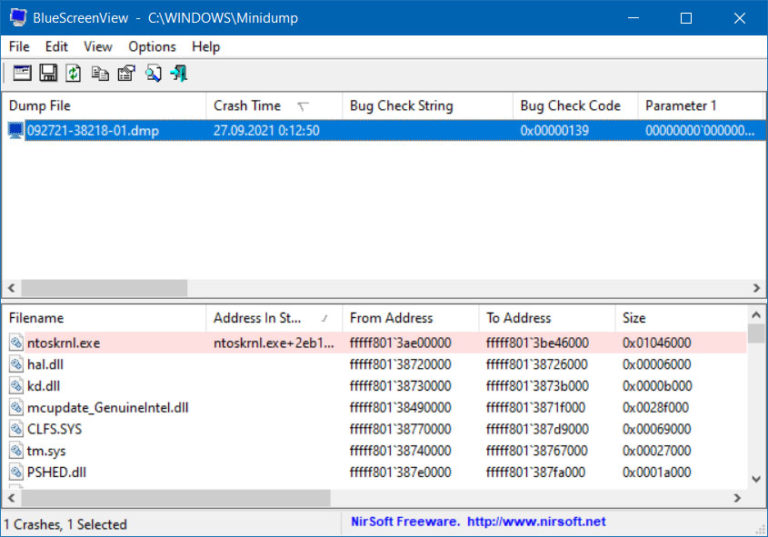Open Advanced Options toolbar icon
The height and width of the screenshot is (537, 768).
22,73
